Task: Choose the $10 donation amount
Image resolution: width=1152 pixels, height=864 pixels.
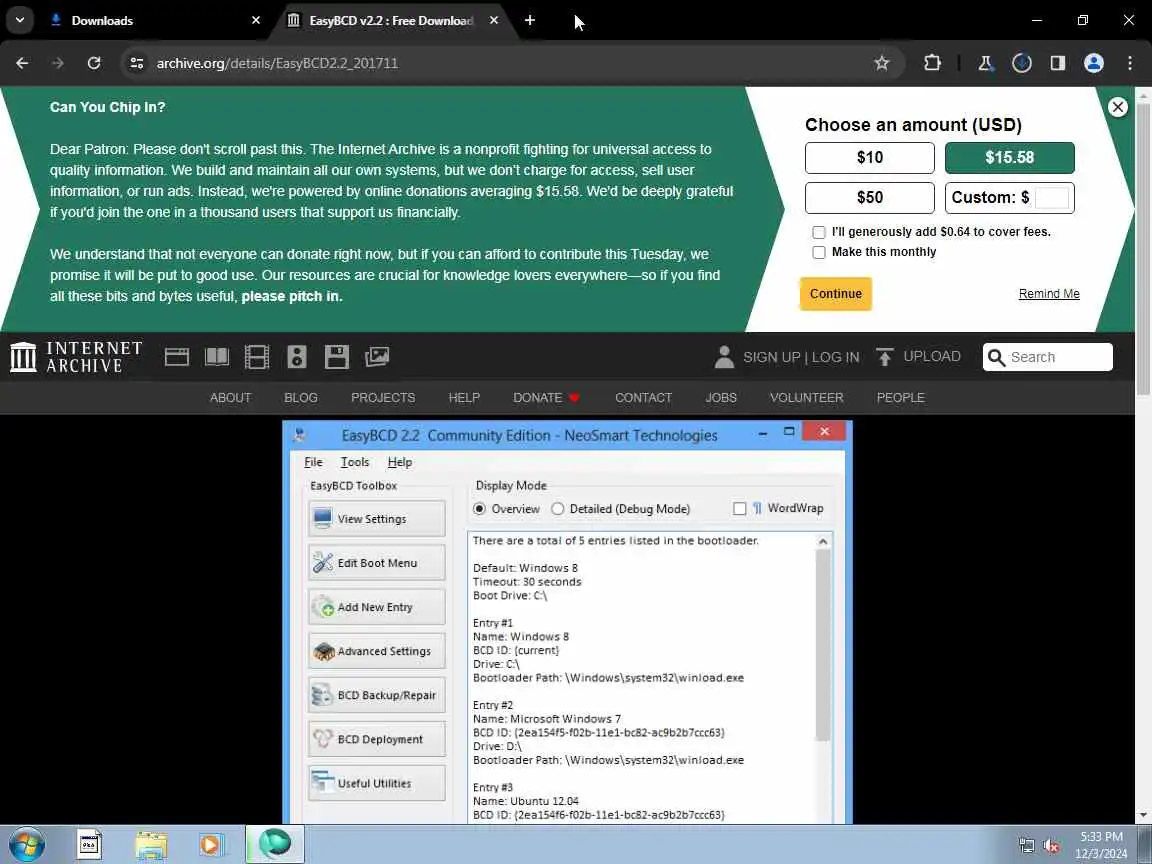Action: coord(870,157)
